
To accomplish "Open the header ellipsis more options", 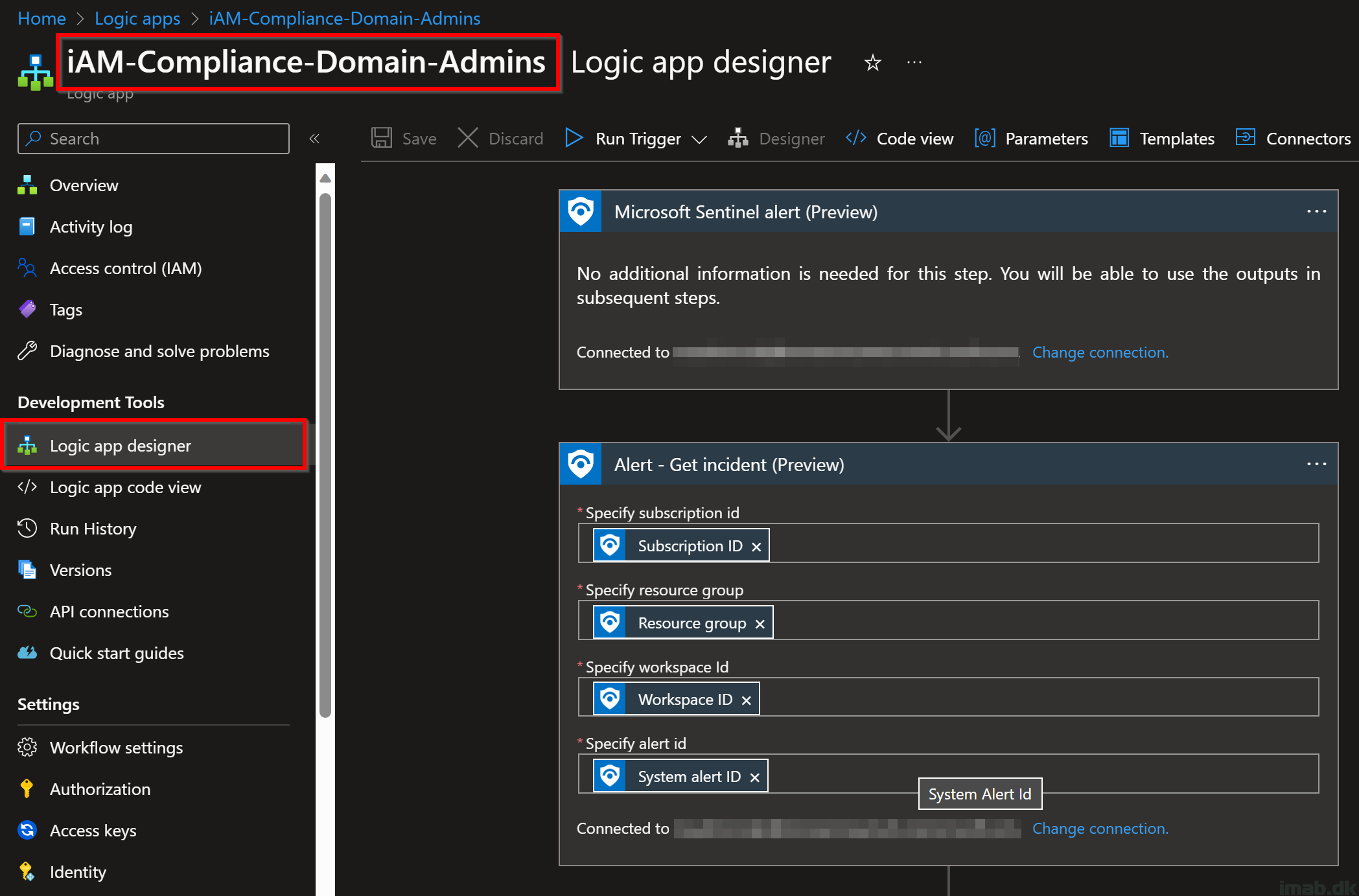I will pyautogui.click(x=914, y=63).
